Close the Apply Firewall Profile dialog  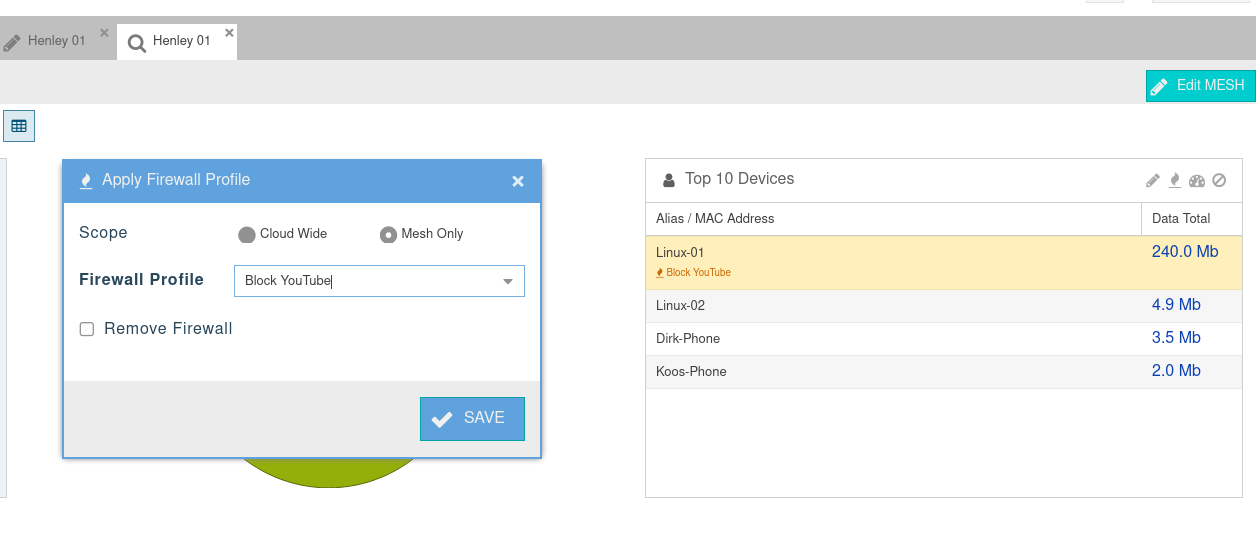coord(518,181)
